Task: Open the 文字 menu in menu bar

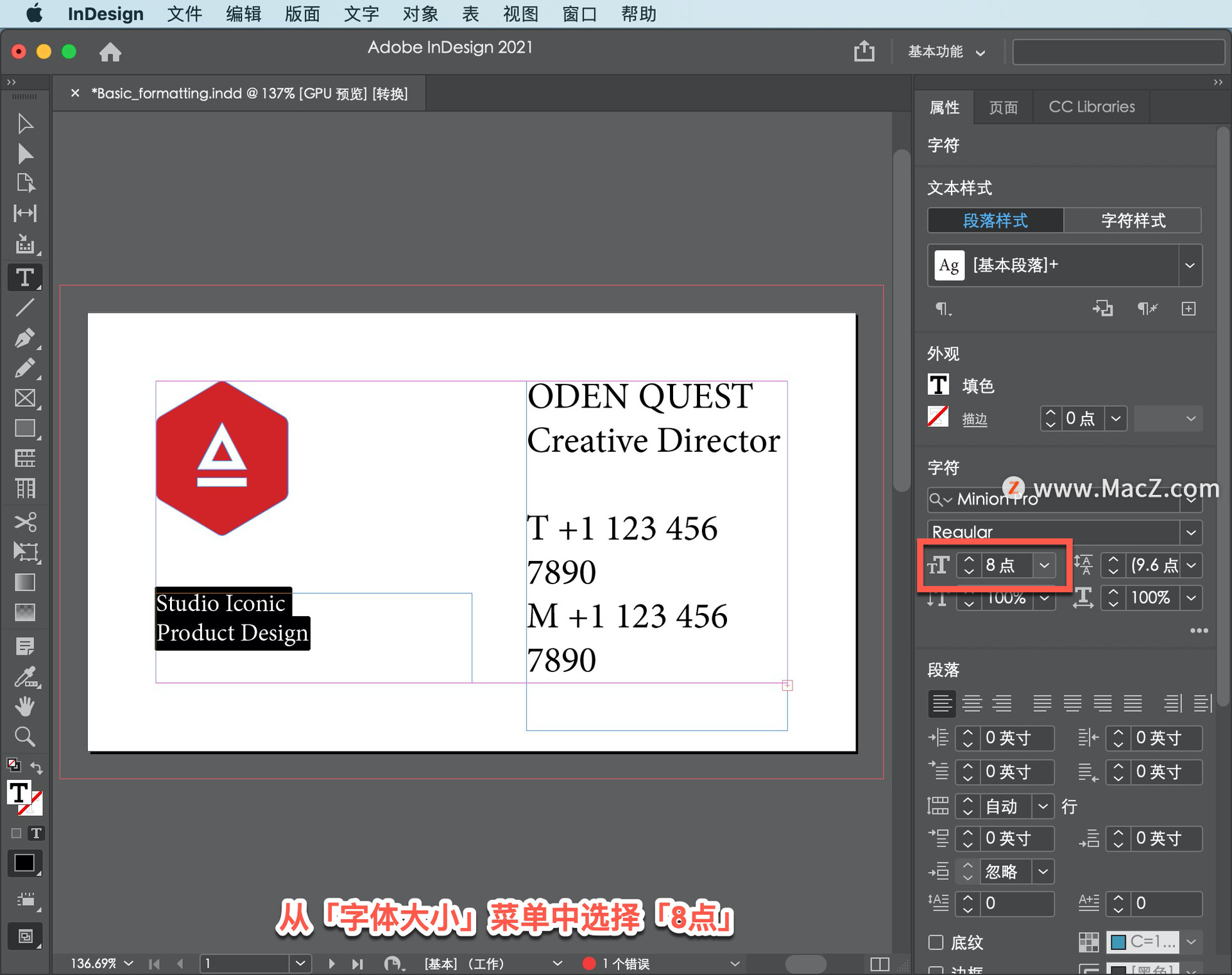Action: click(x=361, y=13)
